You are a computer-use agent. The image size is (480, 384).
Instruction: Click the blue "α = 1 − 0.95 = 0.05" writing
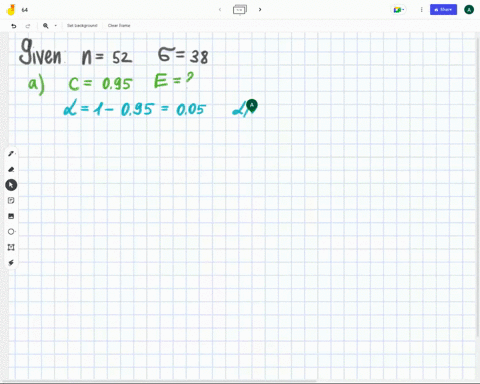(x=135, y=109)
